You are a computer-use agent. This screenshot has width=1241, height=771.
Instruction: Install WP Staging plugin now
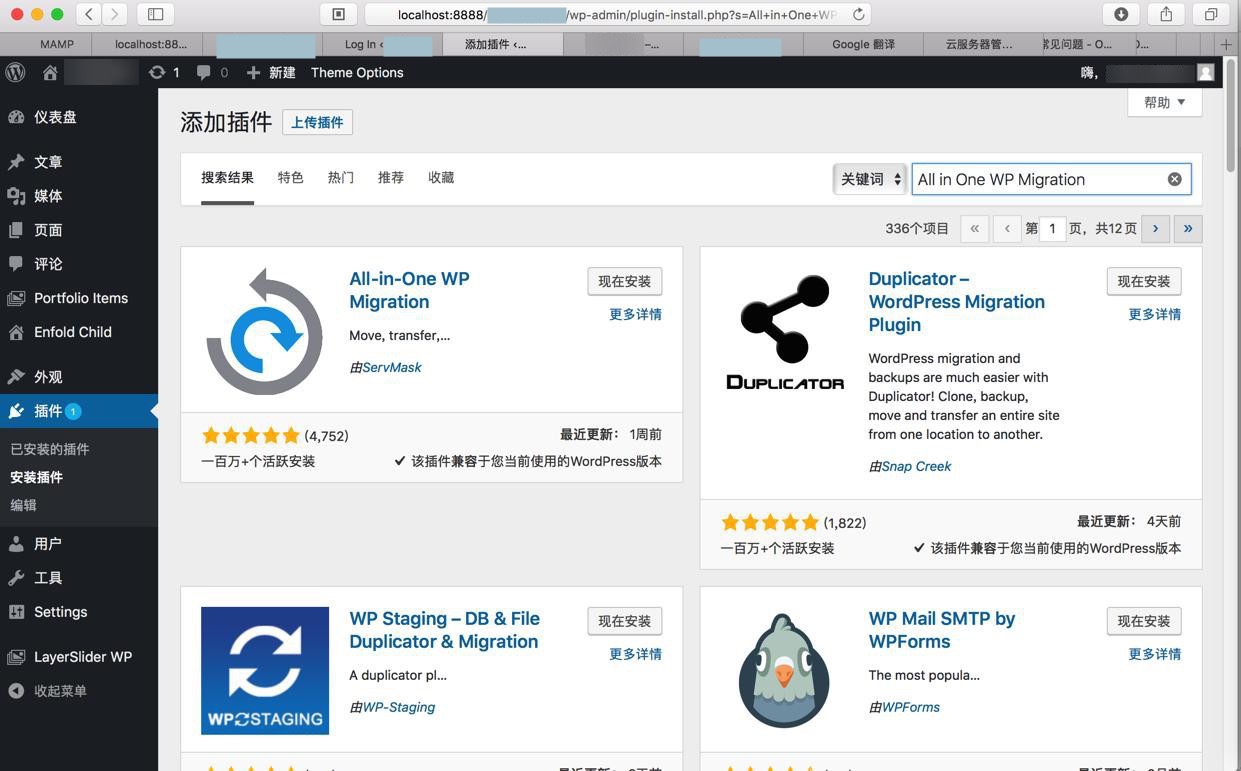point(625,621)
